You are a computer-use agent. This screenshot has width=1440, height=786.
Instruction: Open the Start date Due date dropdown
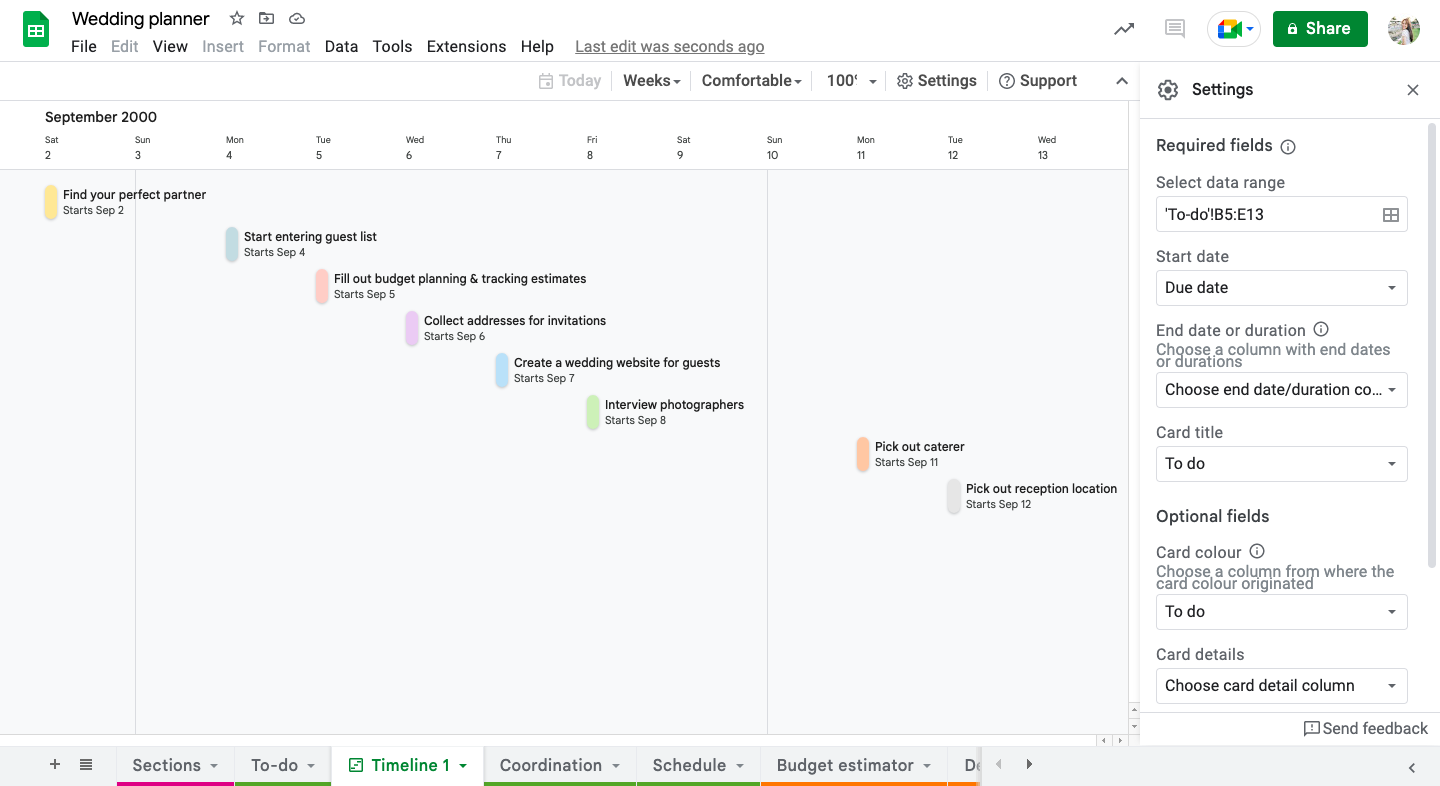tap(1281, 288)
